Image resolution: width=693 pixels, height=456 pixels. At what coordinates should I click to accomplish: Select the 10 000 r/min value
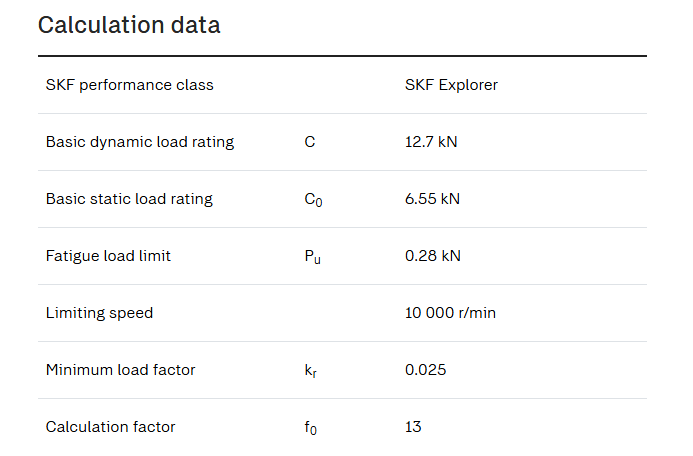click(450, 313)
